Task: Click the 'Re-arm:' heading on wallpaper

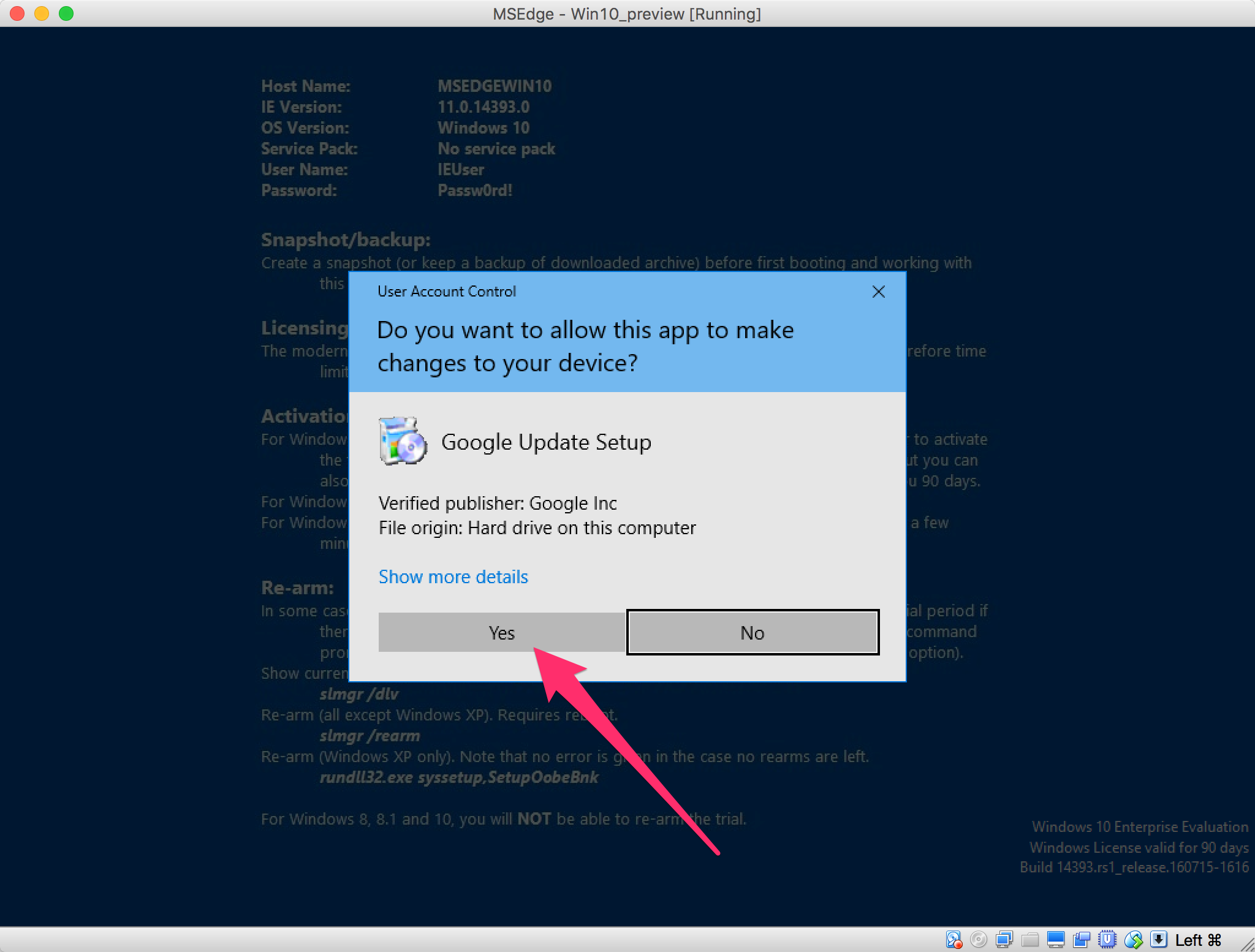Action: coord(297,587)
